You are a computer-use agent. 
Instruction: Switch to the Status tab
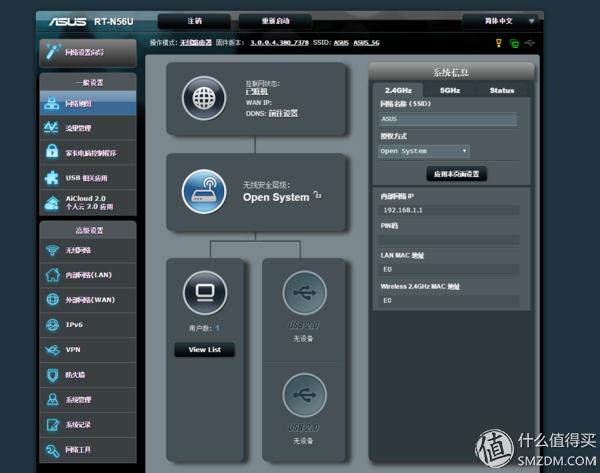502,90
